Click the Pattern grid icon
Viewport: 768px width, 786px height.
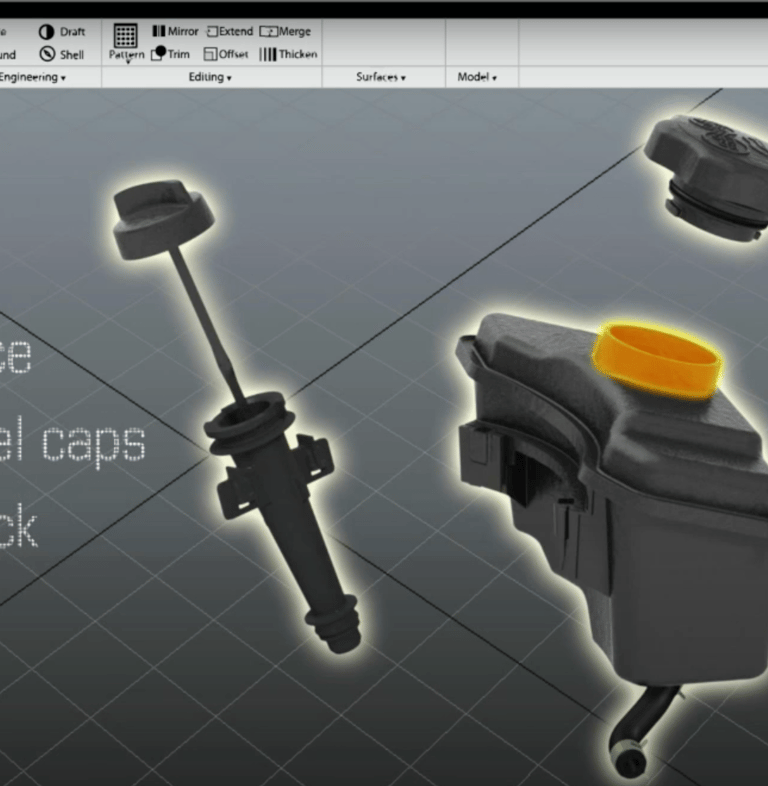125,35
